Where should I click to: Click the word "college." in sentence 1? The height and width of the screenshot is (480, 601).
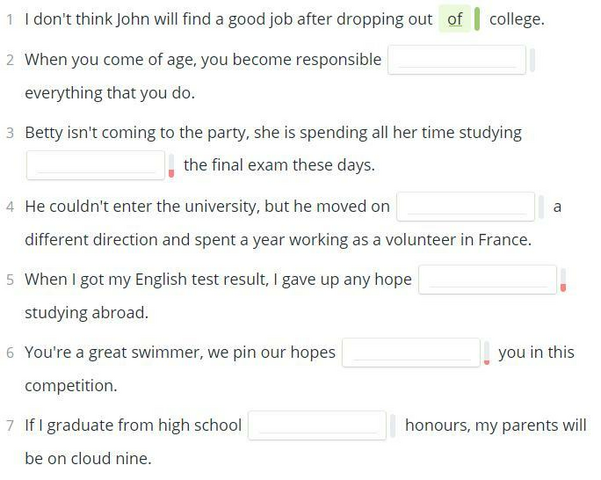(x=517, y=19)
